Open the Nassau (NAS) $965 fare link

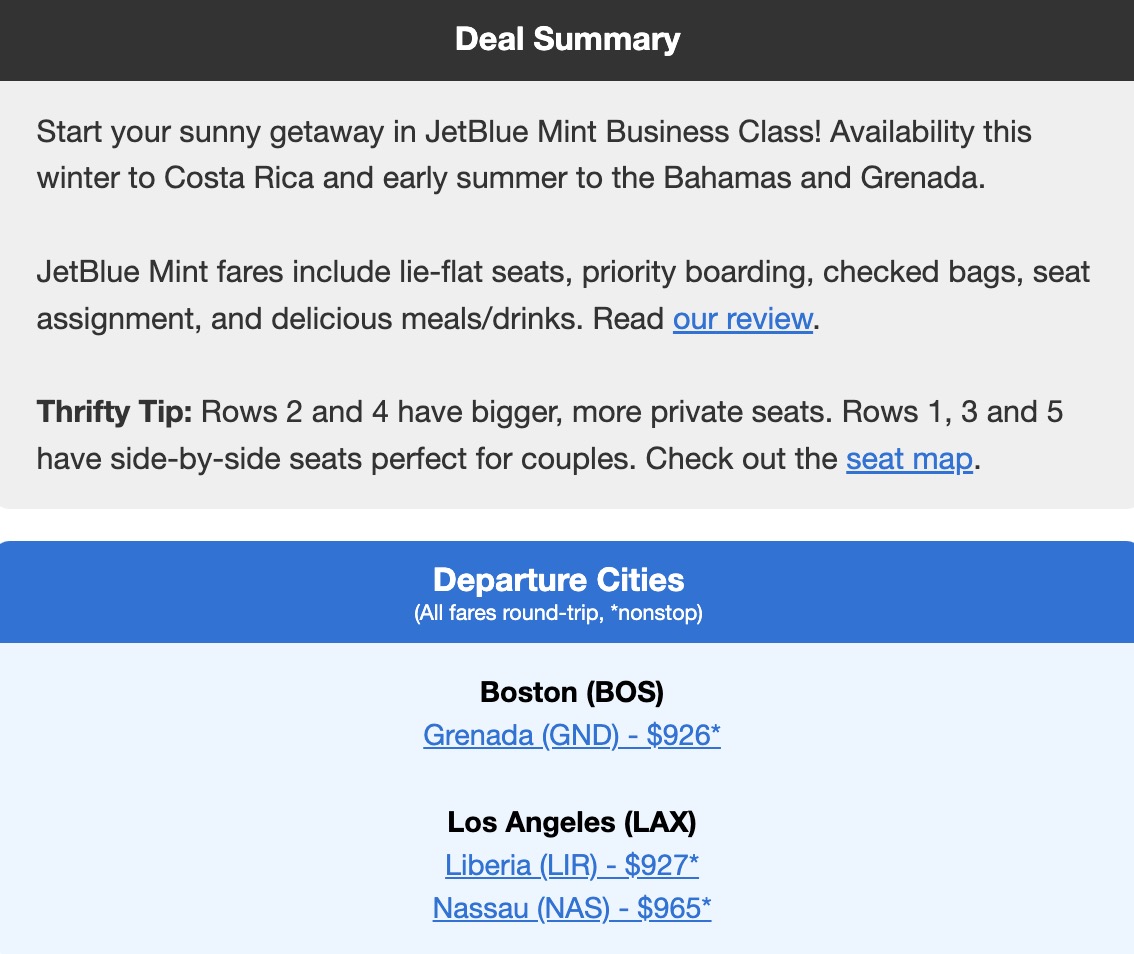572,908
